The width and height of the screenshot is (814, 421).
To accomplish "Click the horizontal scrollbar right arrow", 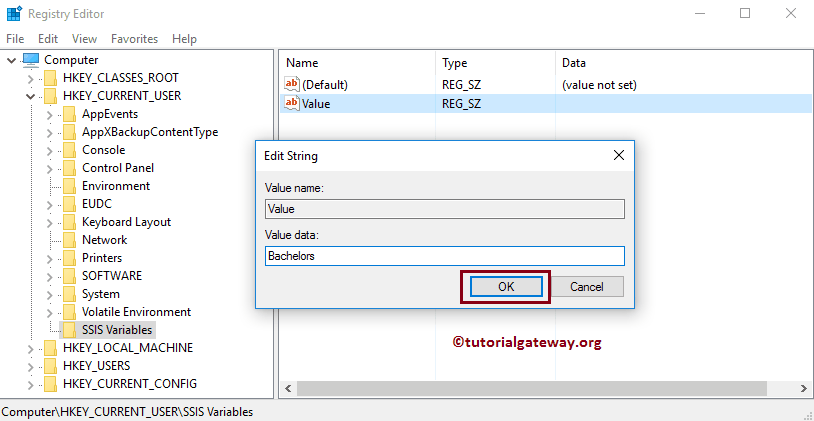I will click(804, 388).
